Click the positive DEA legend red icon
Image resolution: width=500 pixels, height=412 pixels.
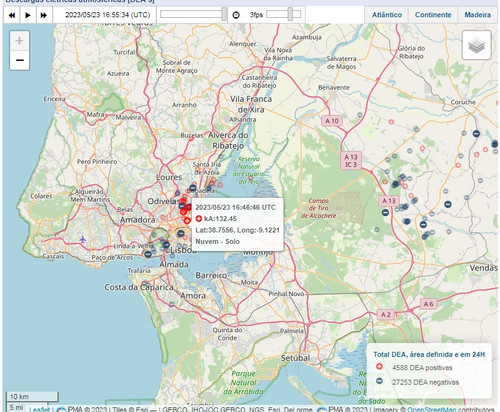coord(379,367)
